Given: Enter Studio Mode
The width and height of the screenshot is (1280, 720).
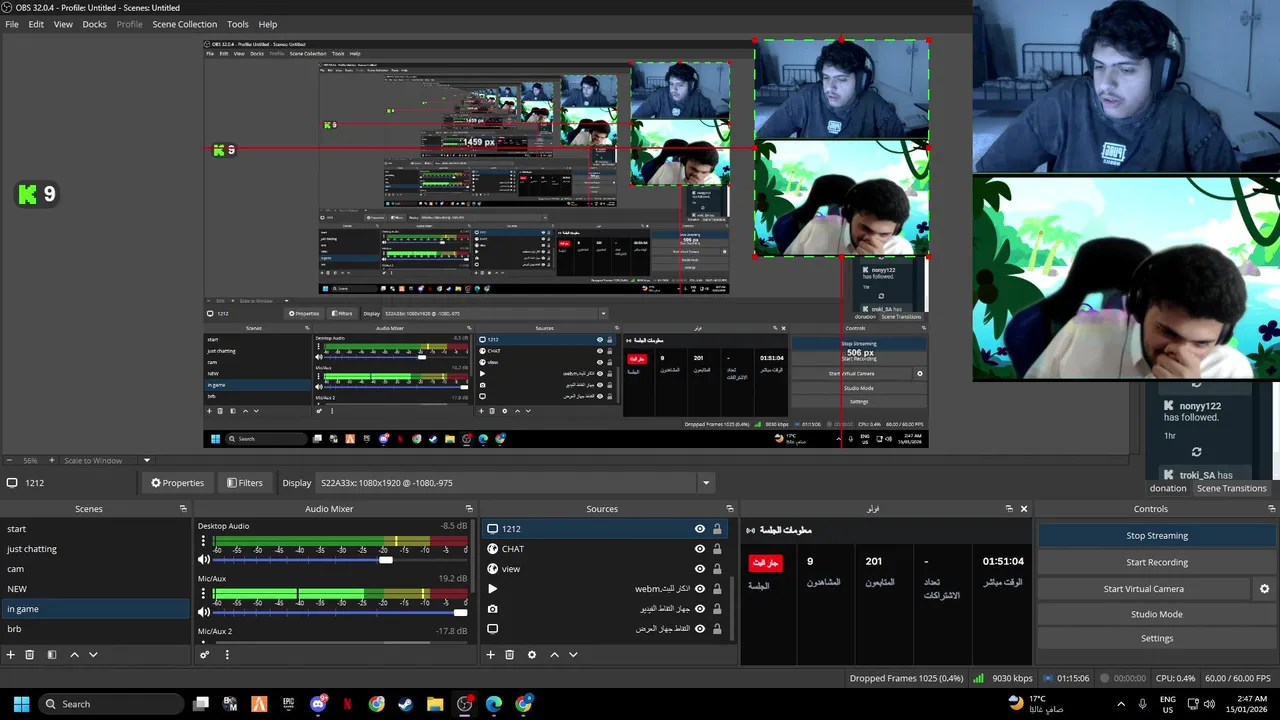Looking at the screenshot, I should click(x=1157, y=614).
